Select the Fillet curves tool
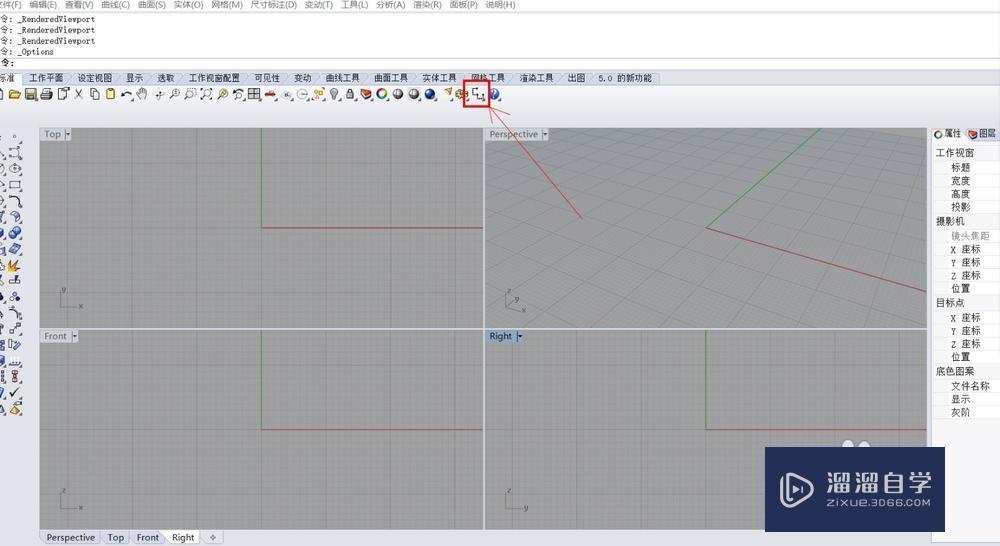This screenshot has width=1000, height=546. pyautogui.click(x=15, y=201)
